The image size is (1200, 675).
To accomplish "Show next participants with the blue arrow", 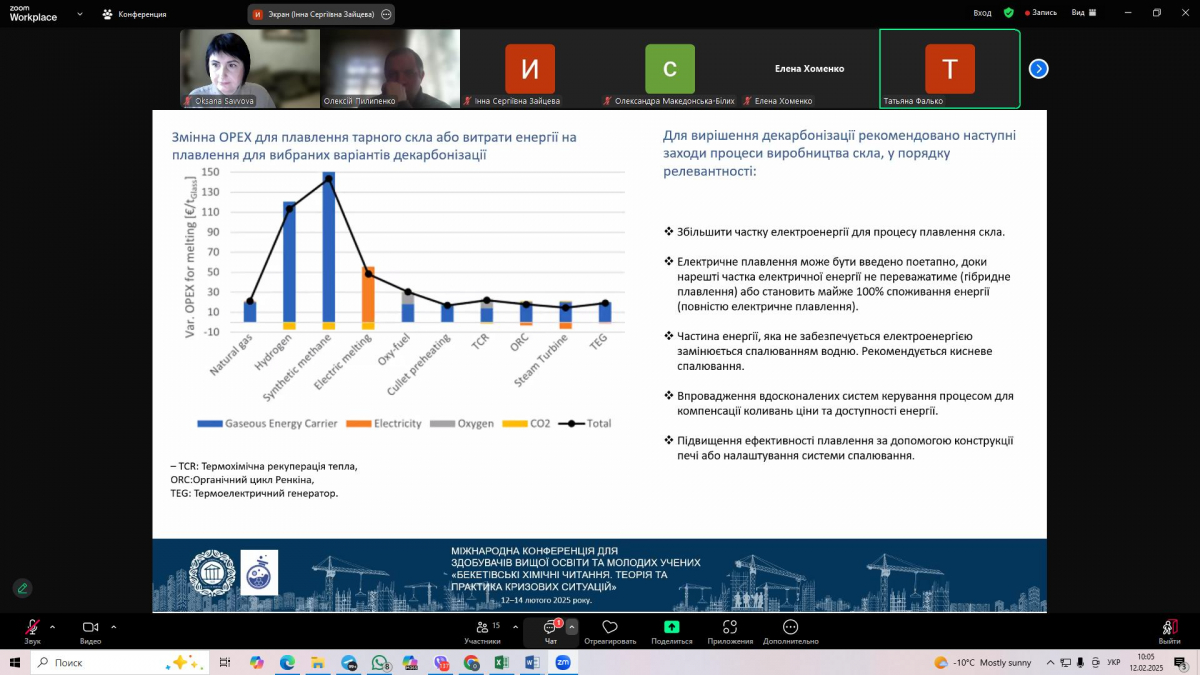I will pos(1039,69).
